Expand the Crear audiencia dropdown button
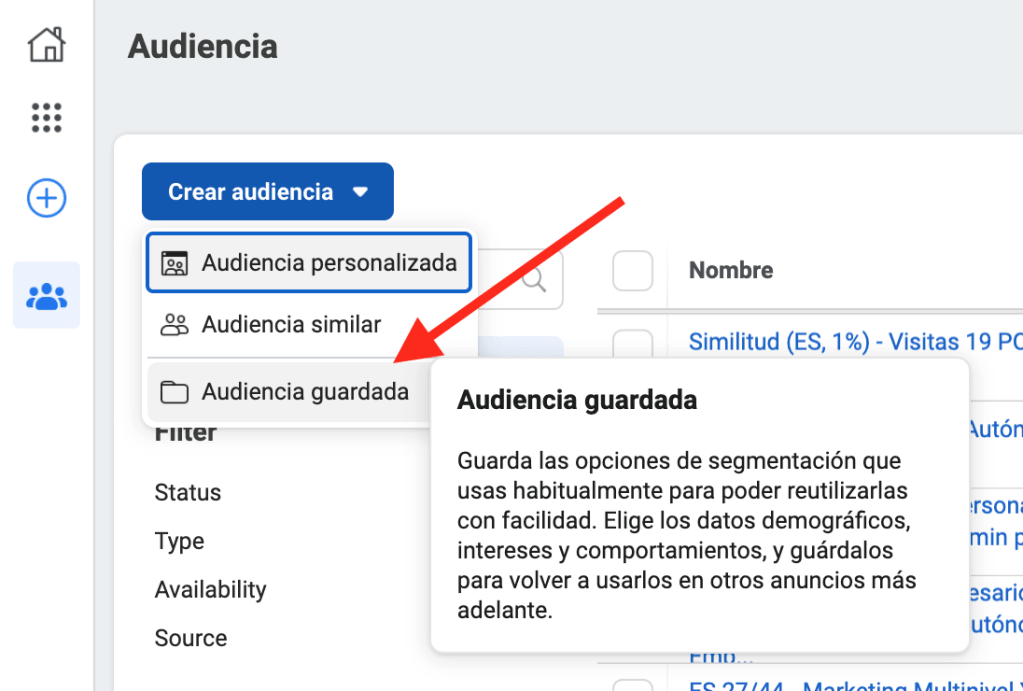 point(267,191)
